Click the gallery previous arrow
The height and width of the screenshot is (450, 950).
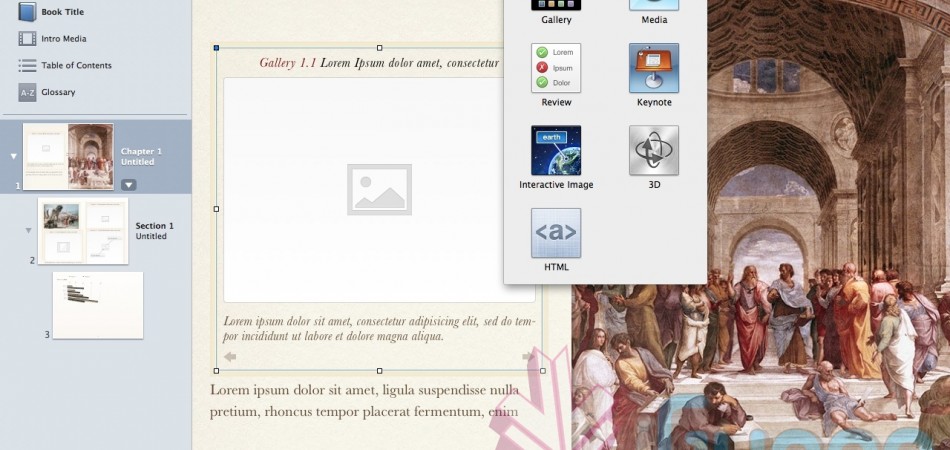pyautogui.click(x=230, y=357)
